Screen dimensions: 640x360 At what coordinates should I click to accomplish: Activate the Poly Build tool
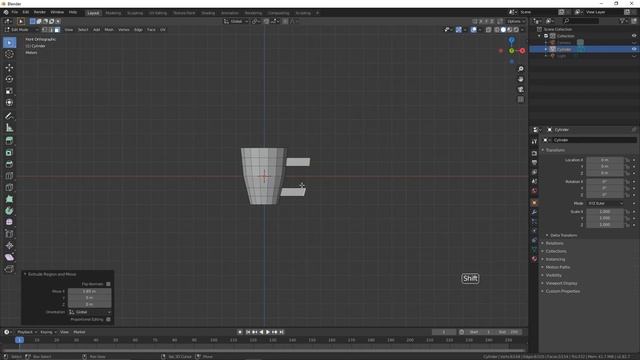tap(9, 199)
